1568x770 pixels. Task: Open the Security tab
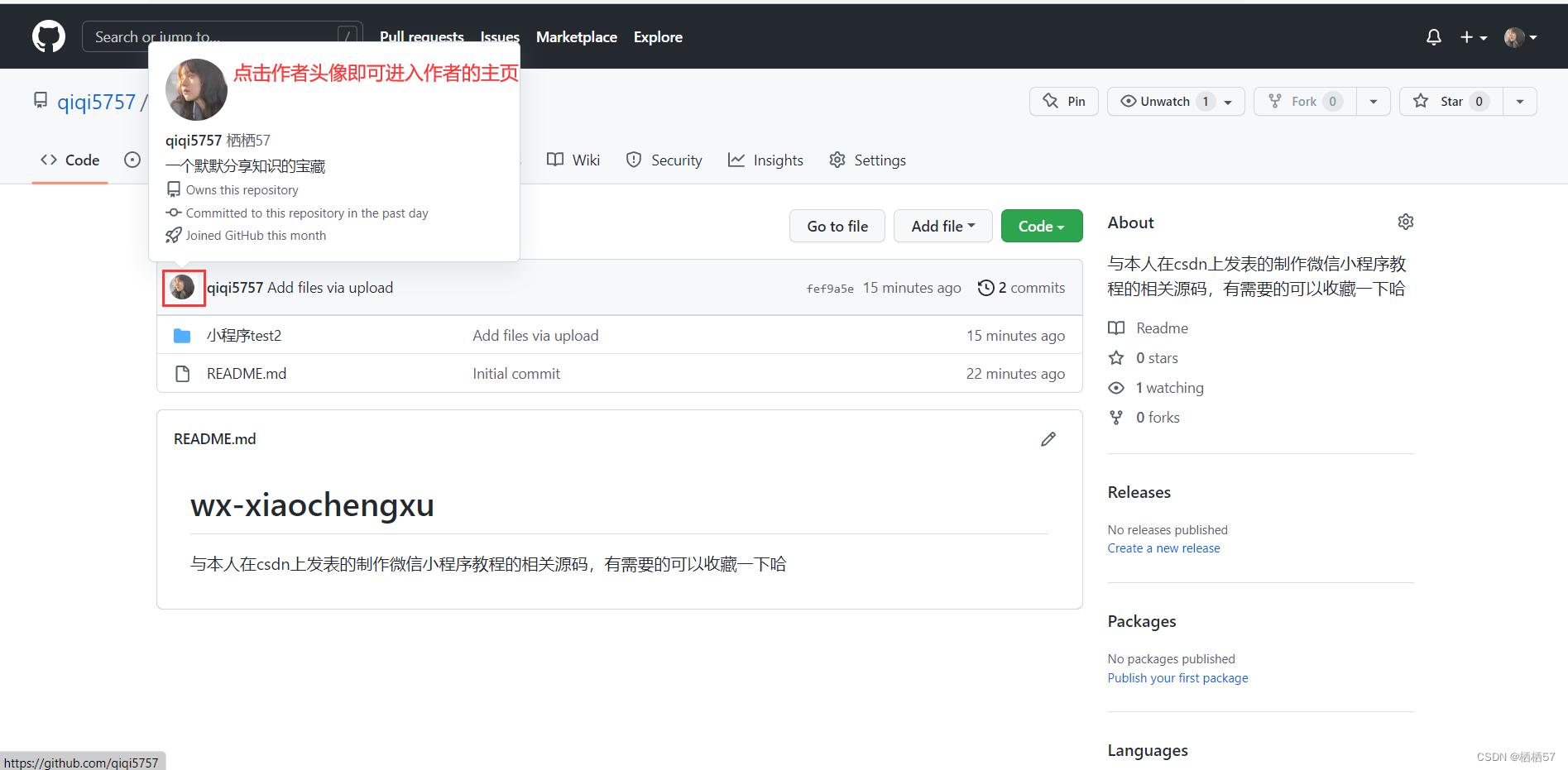tap(664, 160)
